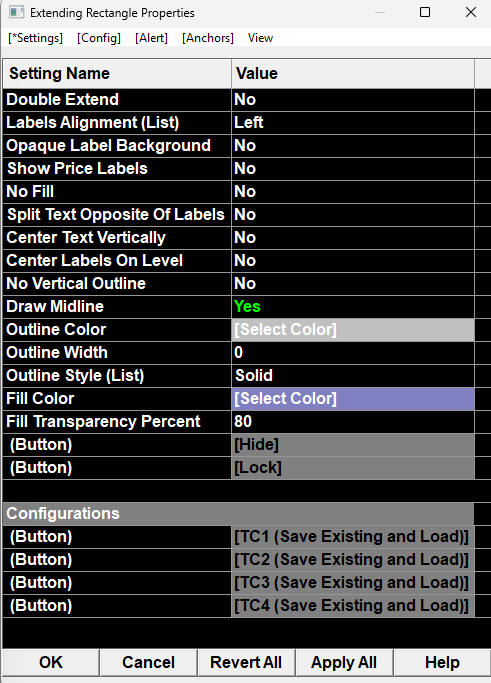Open the Config menu
Image resolution: width=491 pixels, height=683 pixels.
pyautogui.click(x=99, y=38)
